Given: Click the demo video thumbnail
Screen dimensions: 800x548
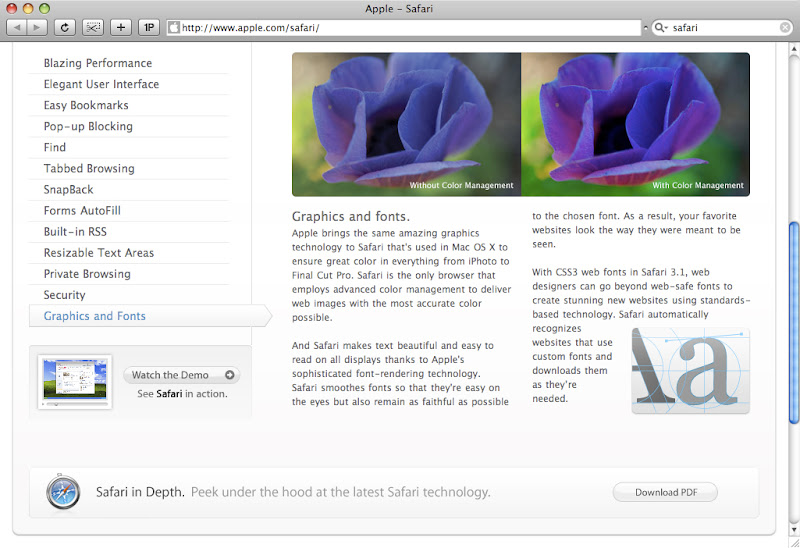Looking at the screenshot, I should point(75,381).
